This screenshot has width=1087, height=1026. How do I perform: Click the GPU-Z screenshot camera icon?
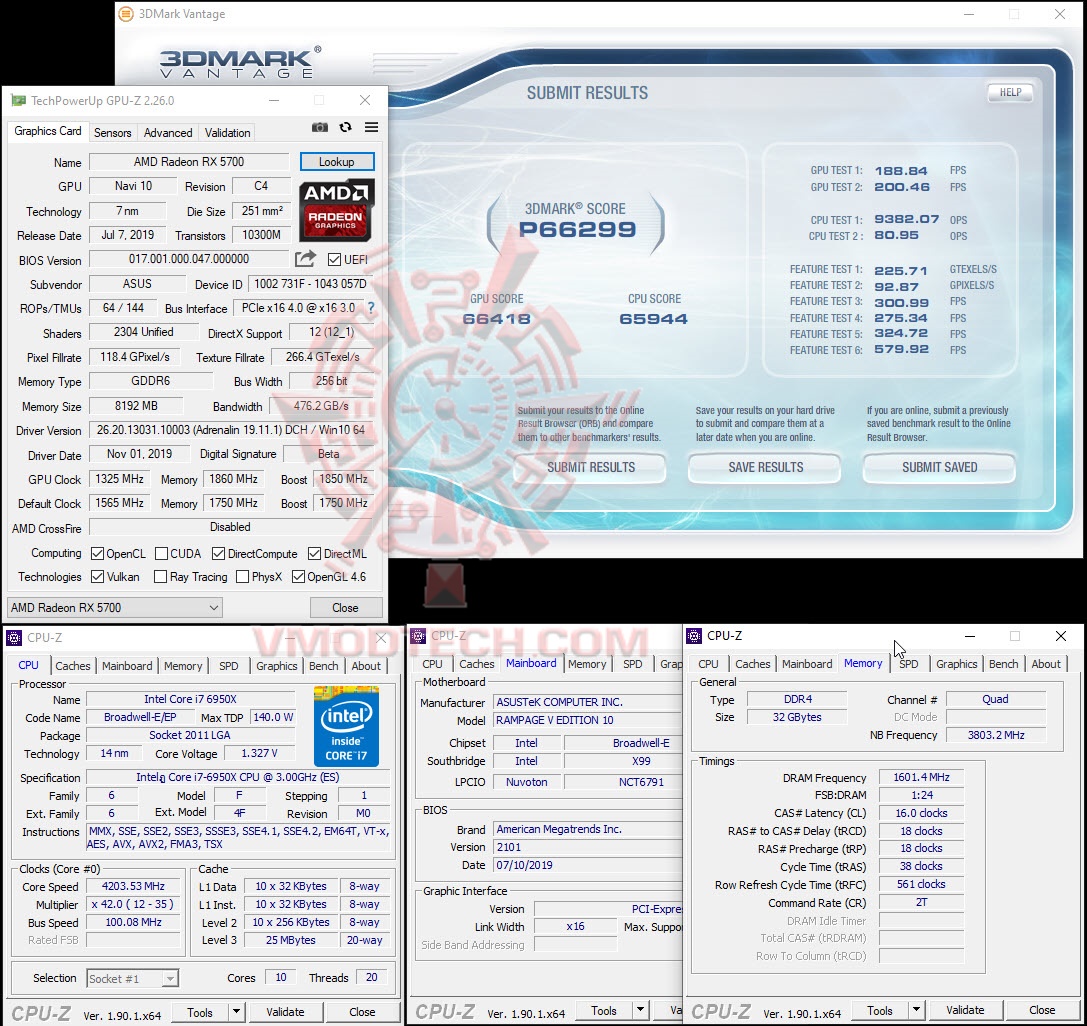tap(320, 128)
